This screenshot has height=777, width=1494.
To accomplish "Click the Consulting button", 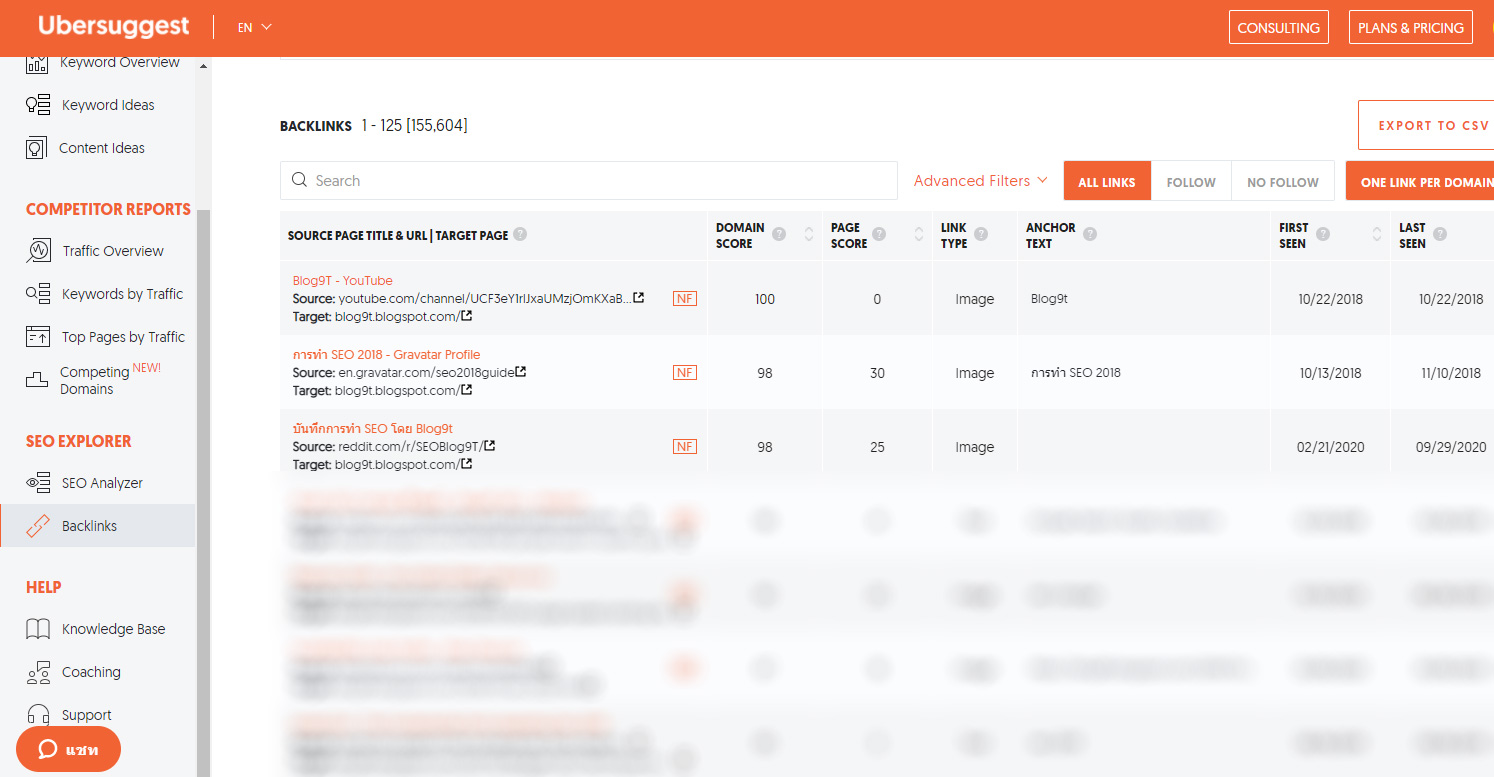I will point(1279,28).
